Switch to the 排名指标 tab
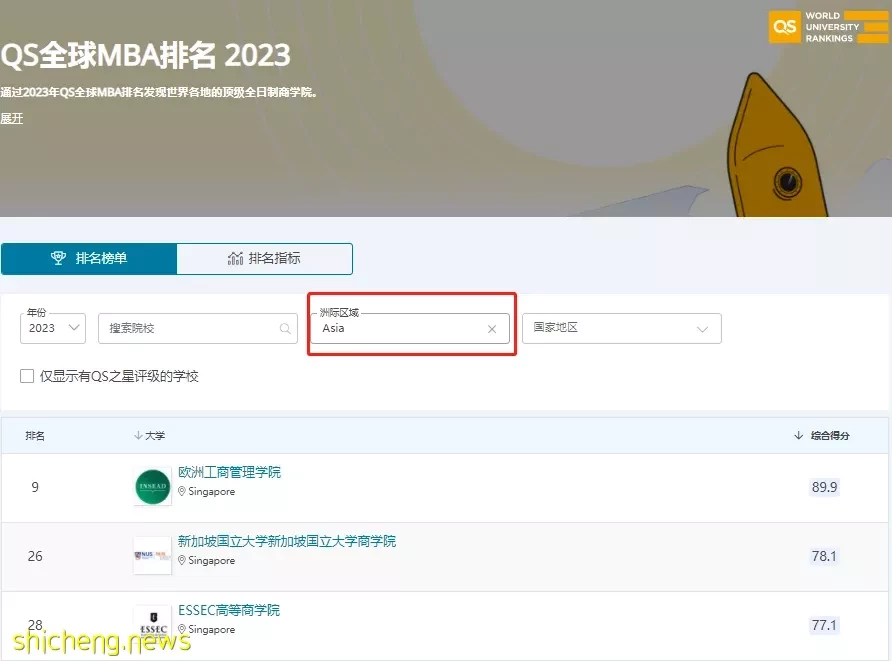892x661 pixels. (x=265, y=259)
